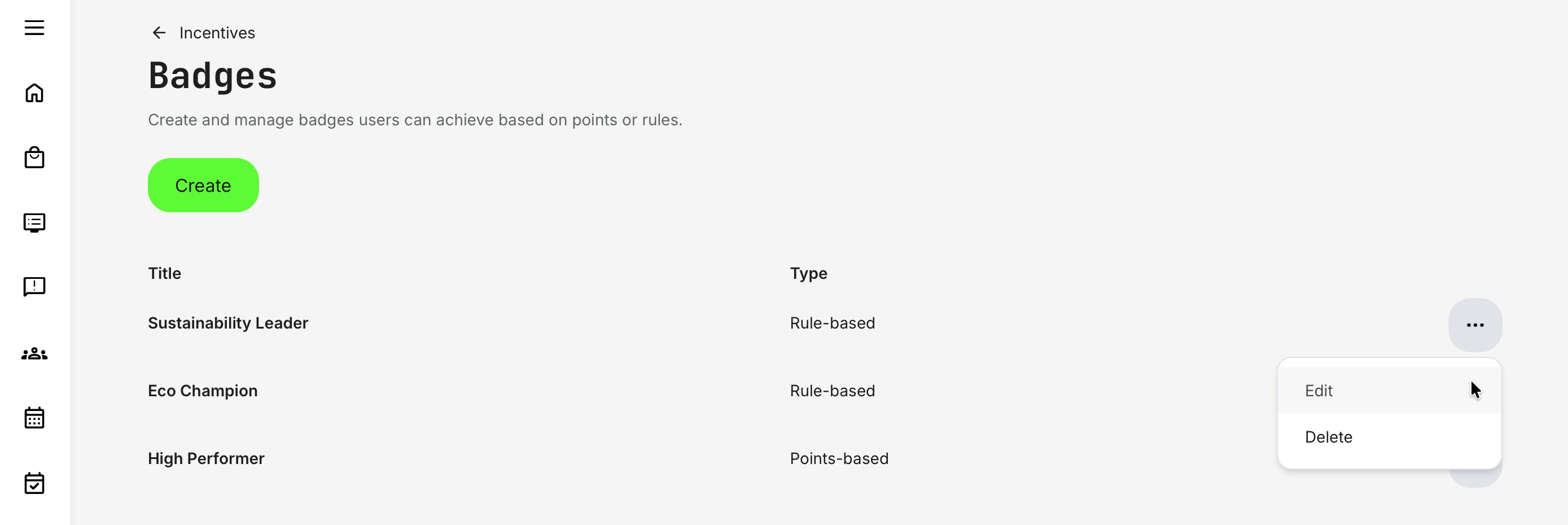Screen dimensions: 1568x525
Task: Open the shopping bag section
Action: (34, 157)
